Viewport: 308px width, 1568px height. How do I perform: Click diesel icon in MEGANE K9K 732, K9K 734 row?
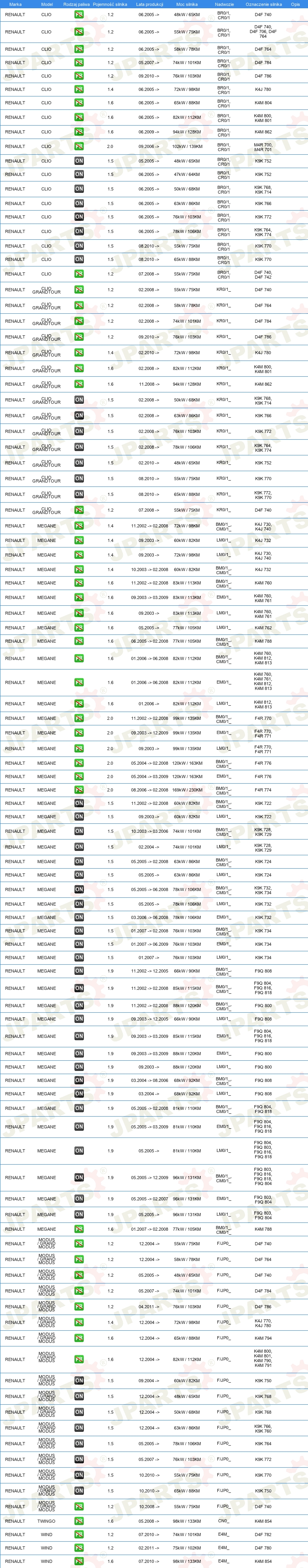click(79, 890)
